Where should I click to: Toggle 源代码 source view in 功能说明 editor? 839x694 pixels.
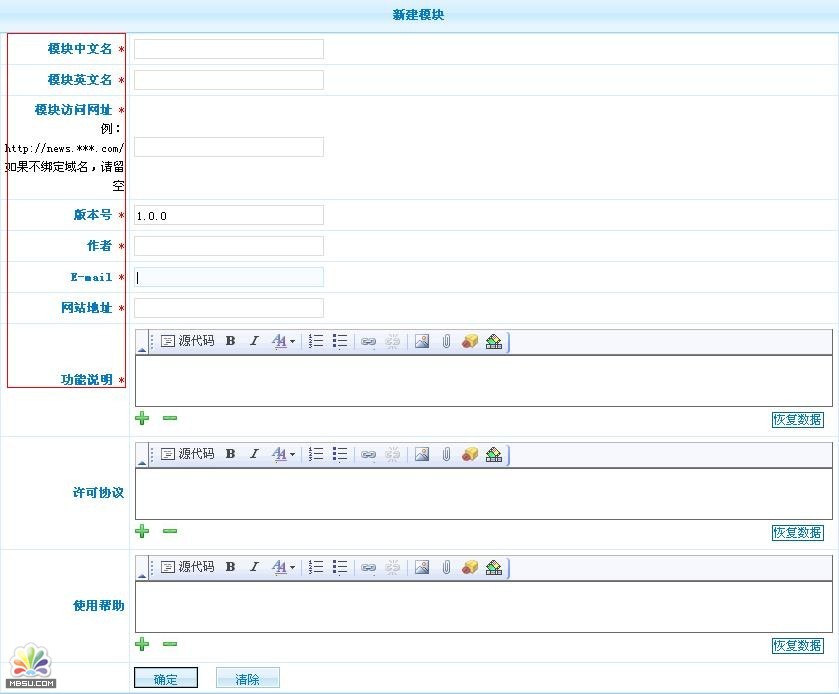tap(187, 341)
